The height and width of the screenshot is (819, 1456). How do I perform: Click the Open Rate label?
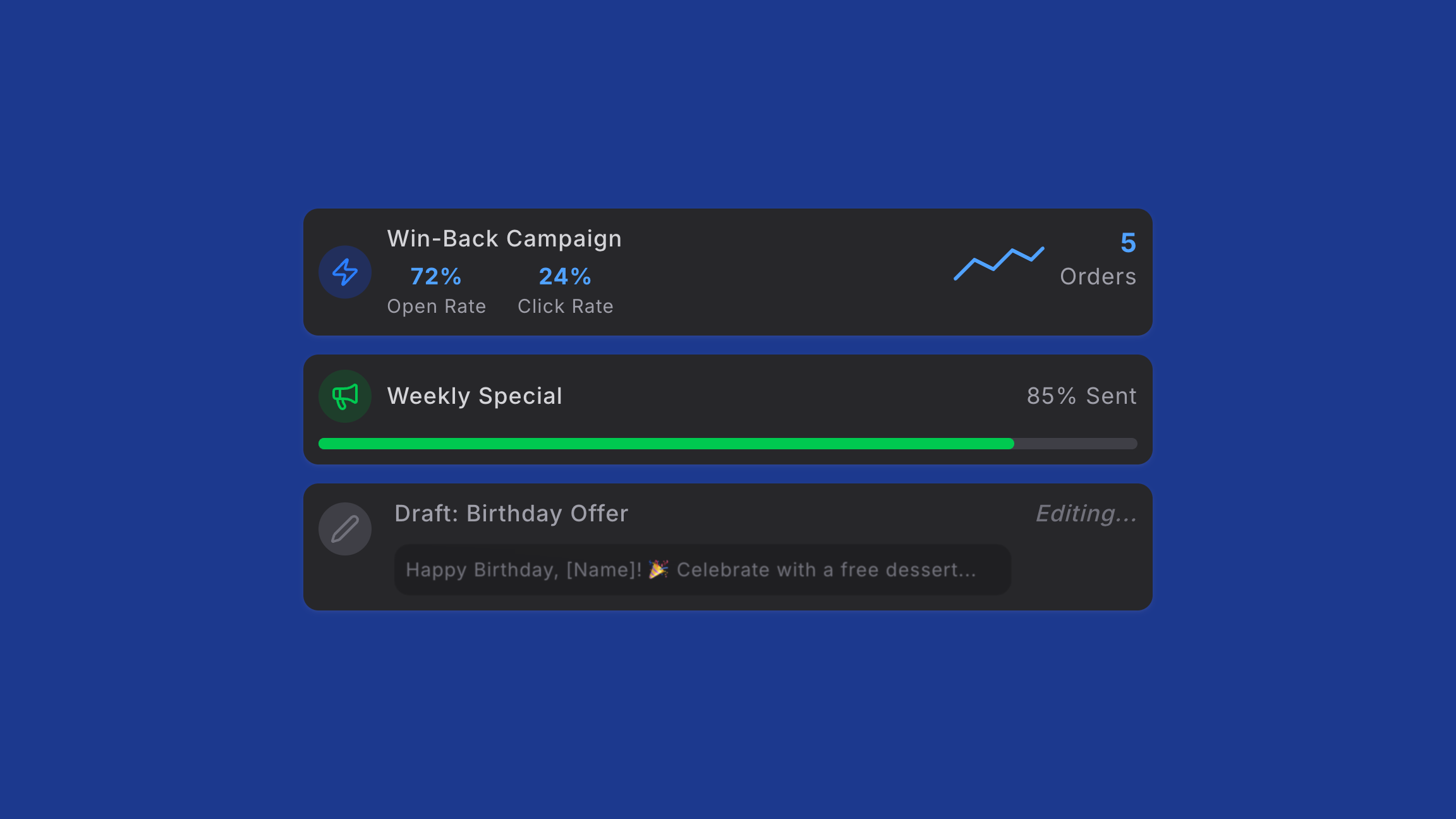coord(437,306)
